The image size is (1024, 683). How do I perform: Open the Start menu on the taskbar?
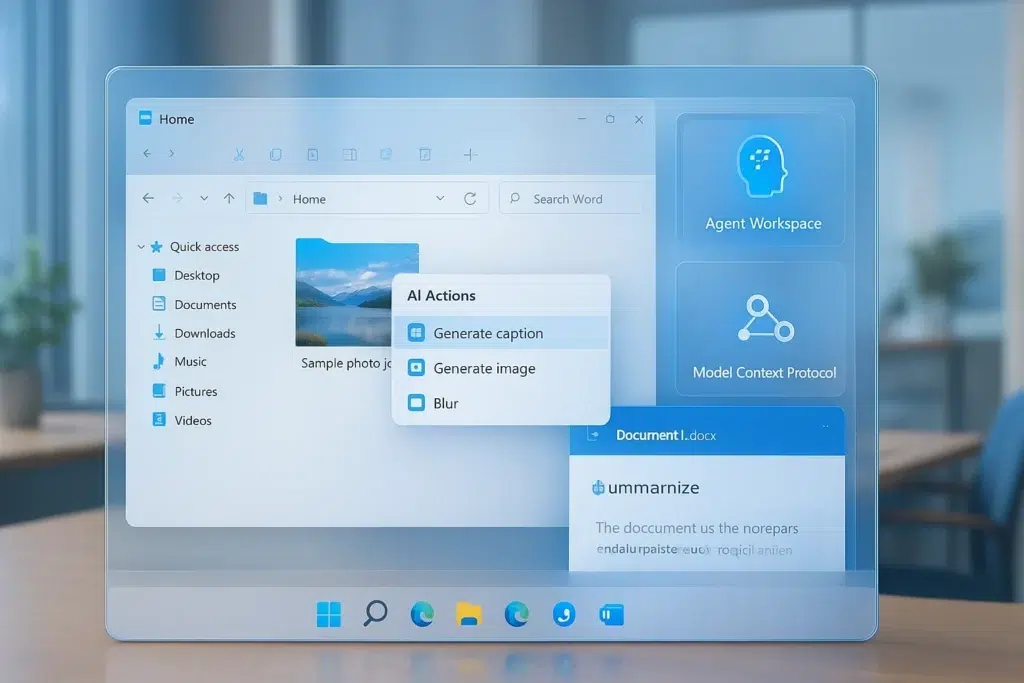[x=329, y=614]
